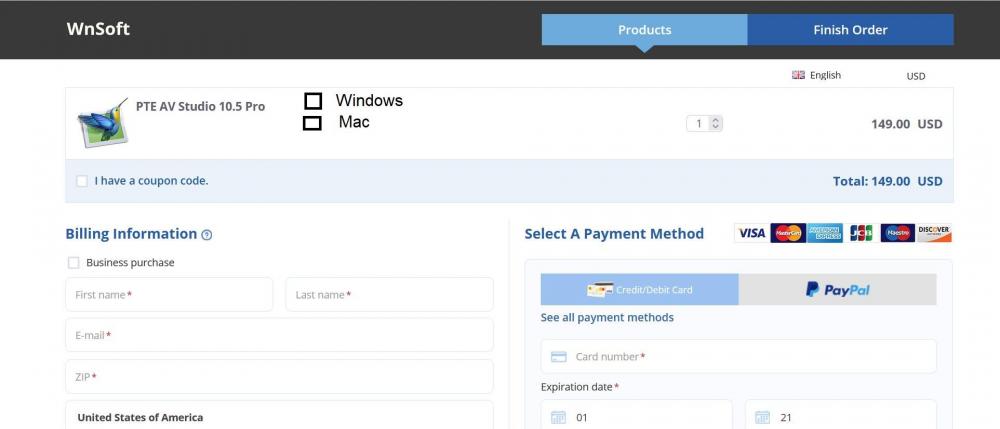Viewport: 1000px width, 429px height.
Task: Switch to the Finish Order tab
Action: [850, 30]
